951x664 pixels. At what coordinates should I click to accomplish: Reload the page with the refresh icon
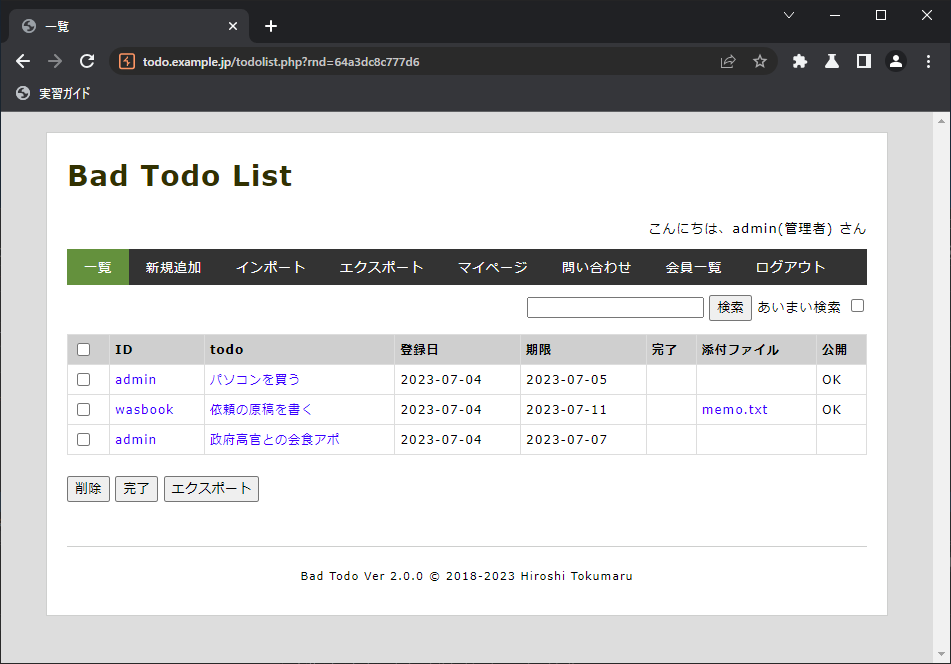click(x=87, y=61)
